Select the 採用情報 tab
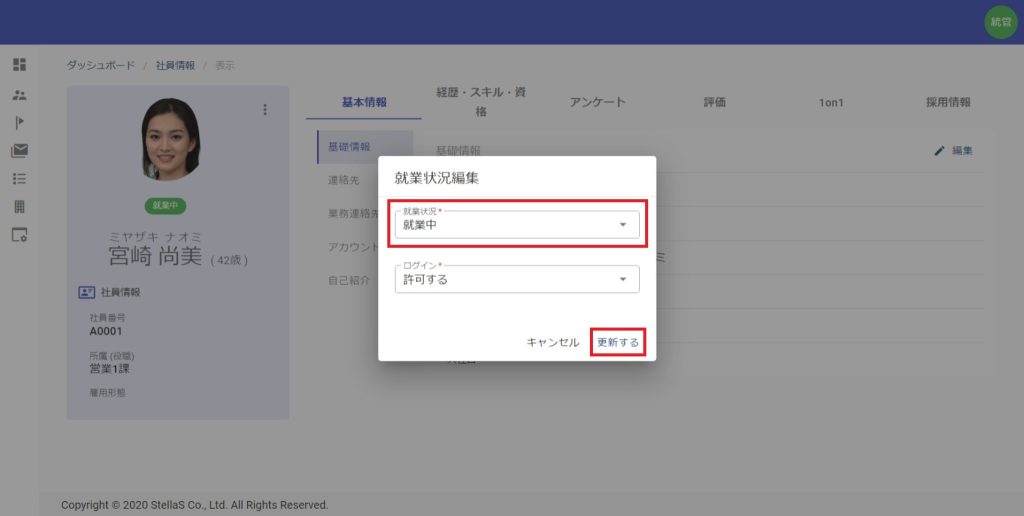 click(948, 102)
